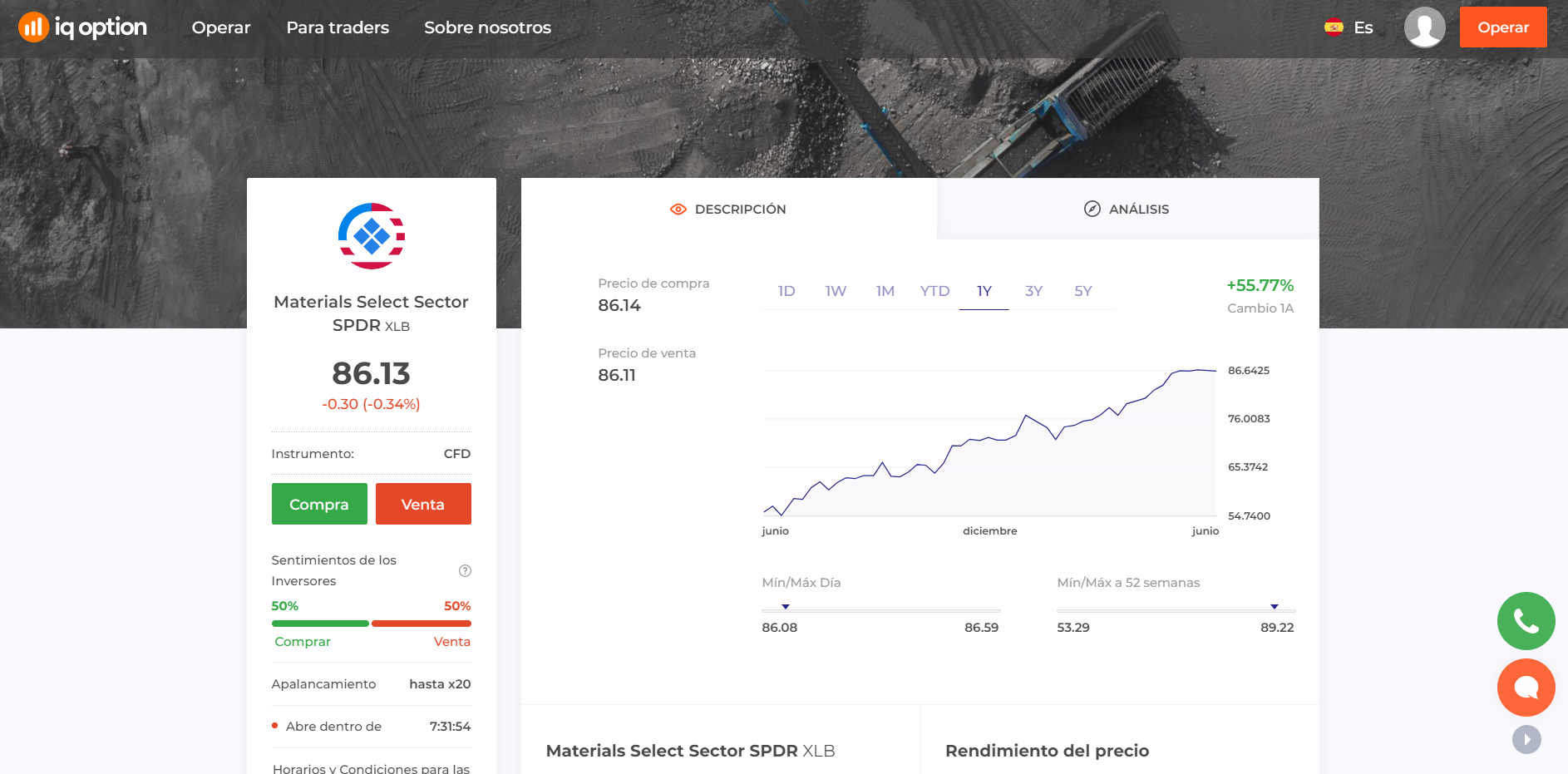Viewport: 1568px width, 774px height.
Task: Select the 3Y chart range
Action: [x=1033, y=291]
